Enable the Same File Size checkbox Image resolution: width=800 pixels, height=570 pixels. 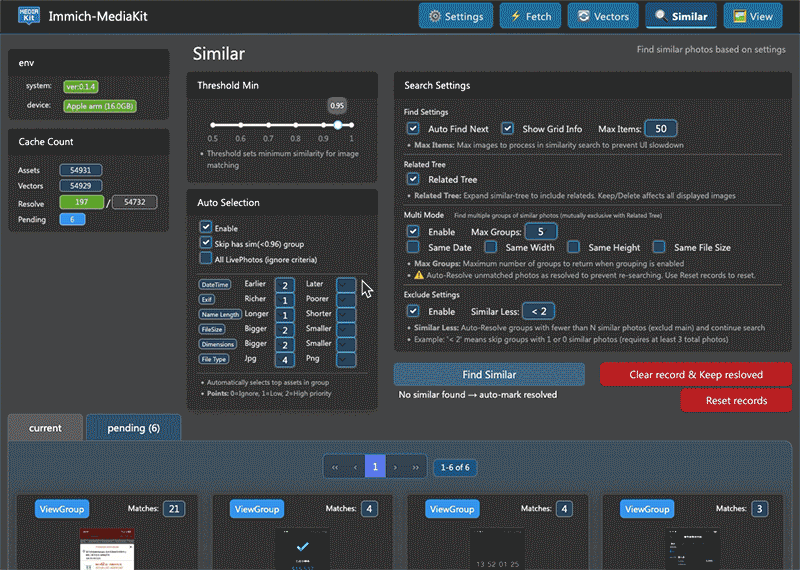[x=659, y=247]
